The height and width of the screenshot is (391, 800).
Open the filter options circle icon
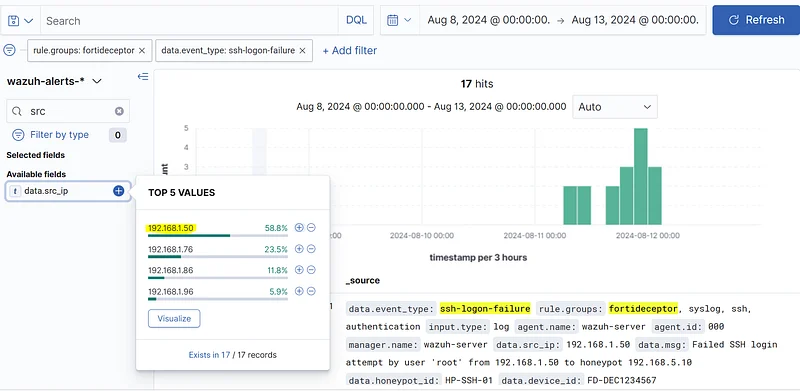click(10, 50)
